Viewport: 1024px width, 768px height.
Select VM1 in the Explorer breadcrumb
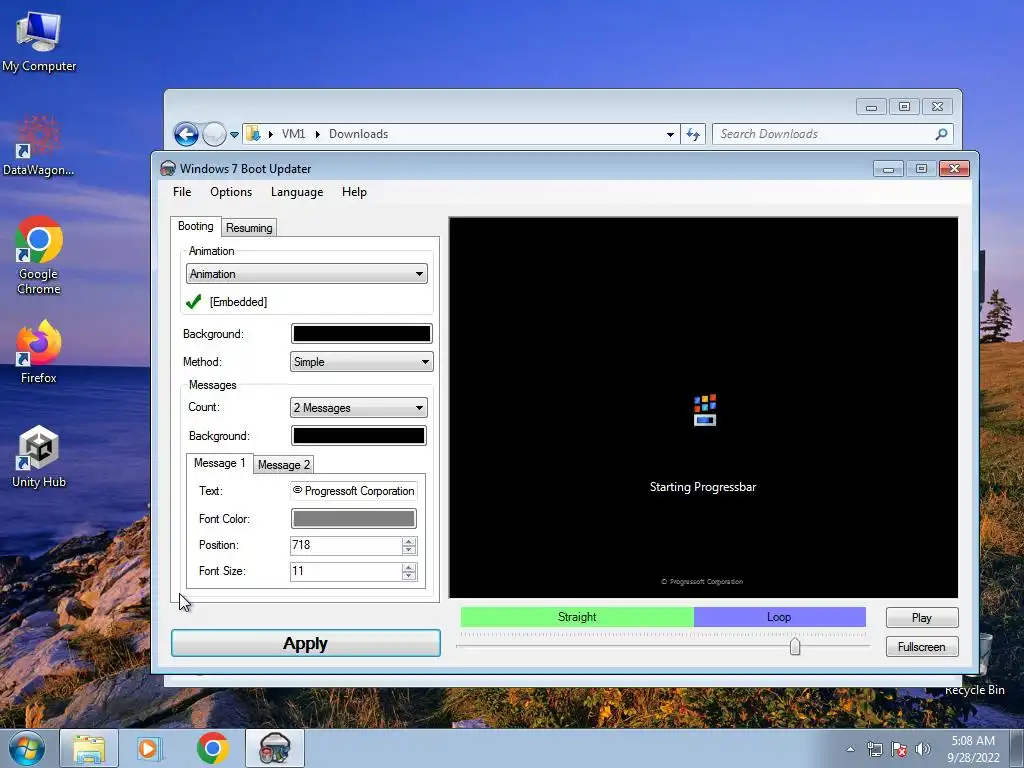coord(293,134)
